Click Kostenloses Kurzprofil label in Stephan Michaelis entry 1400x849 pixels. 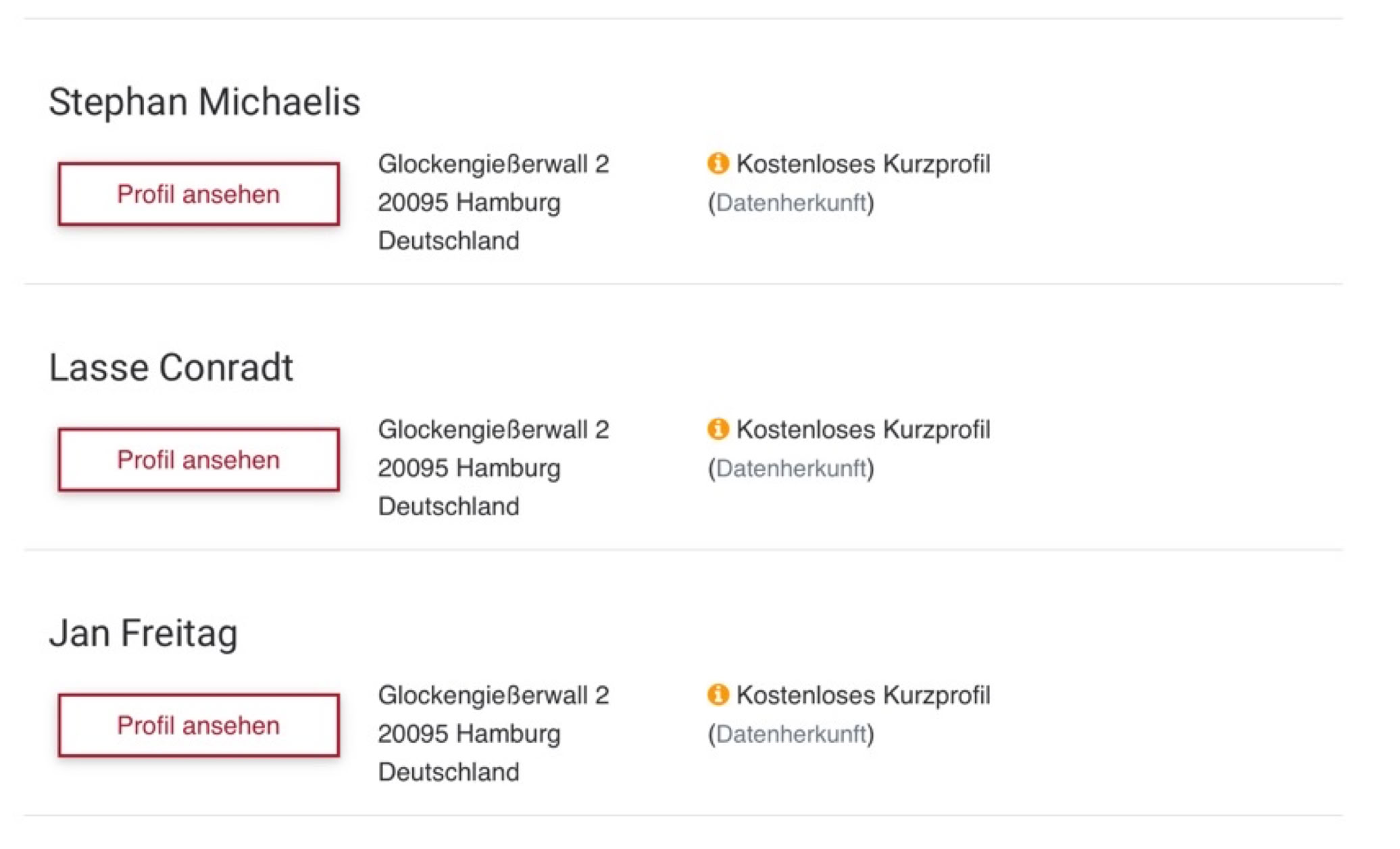863,164
